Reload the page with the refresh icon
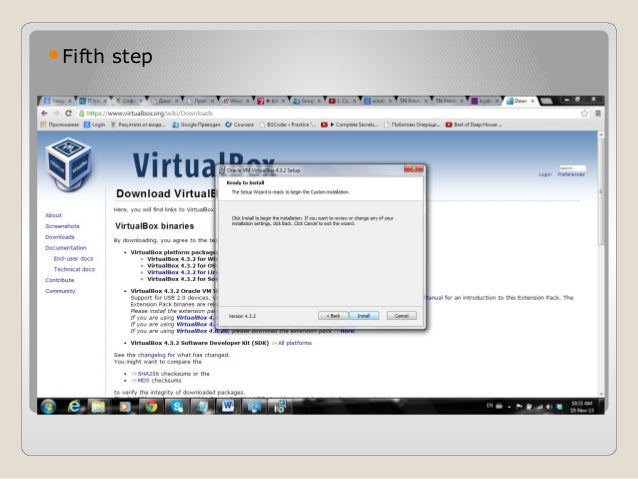Viewport: 638px width, 479px height. pyautogui.click(x=68, y=114)
